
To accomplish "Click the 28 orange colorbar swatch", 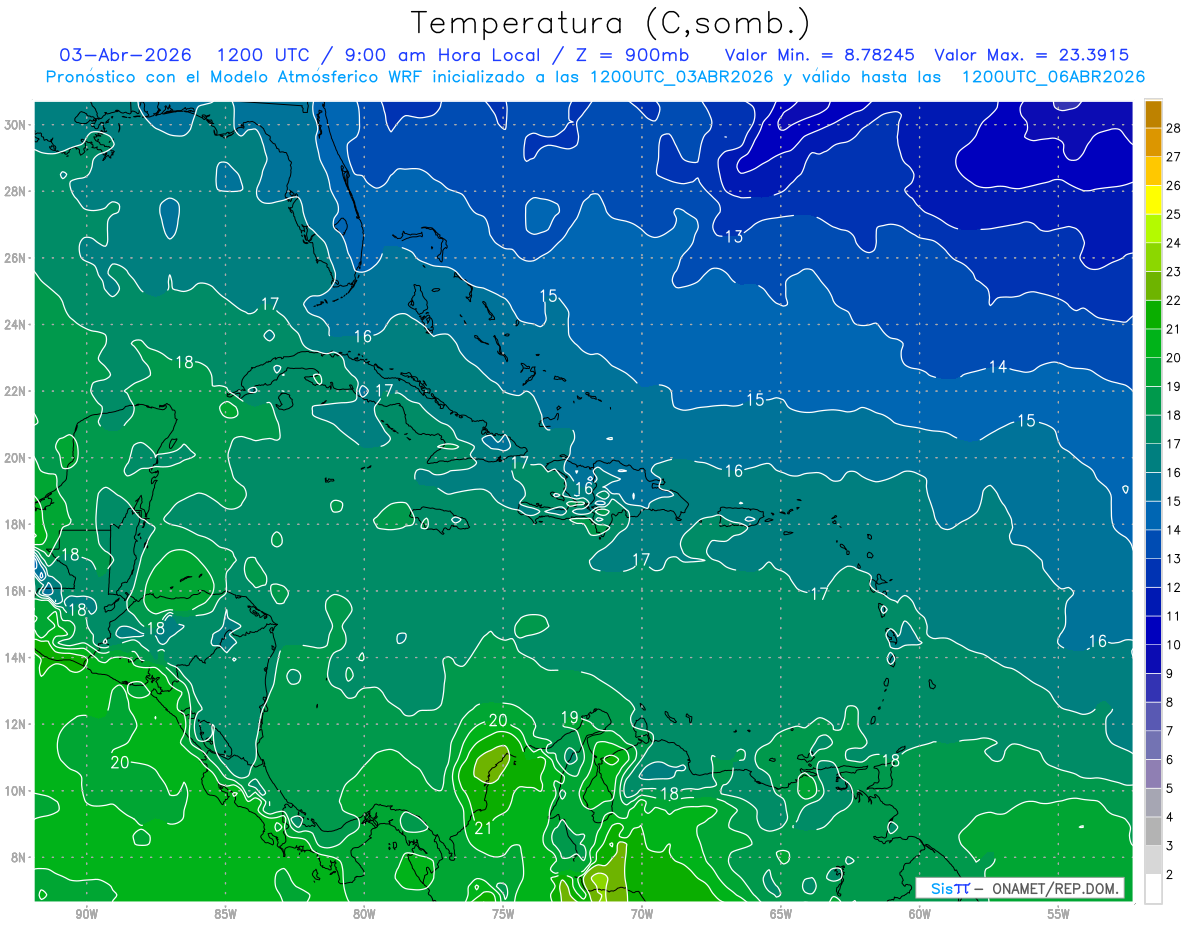I will coord(1153,114).
